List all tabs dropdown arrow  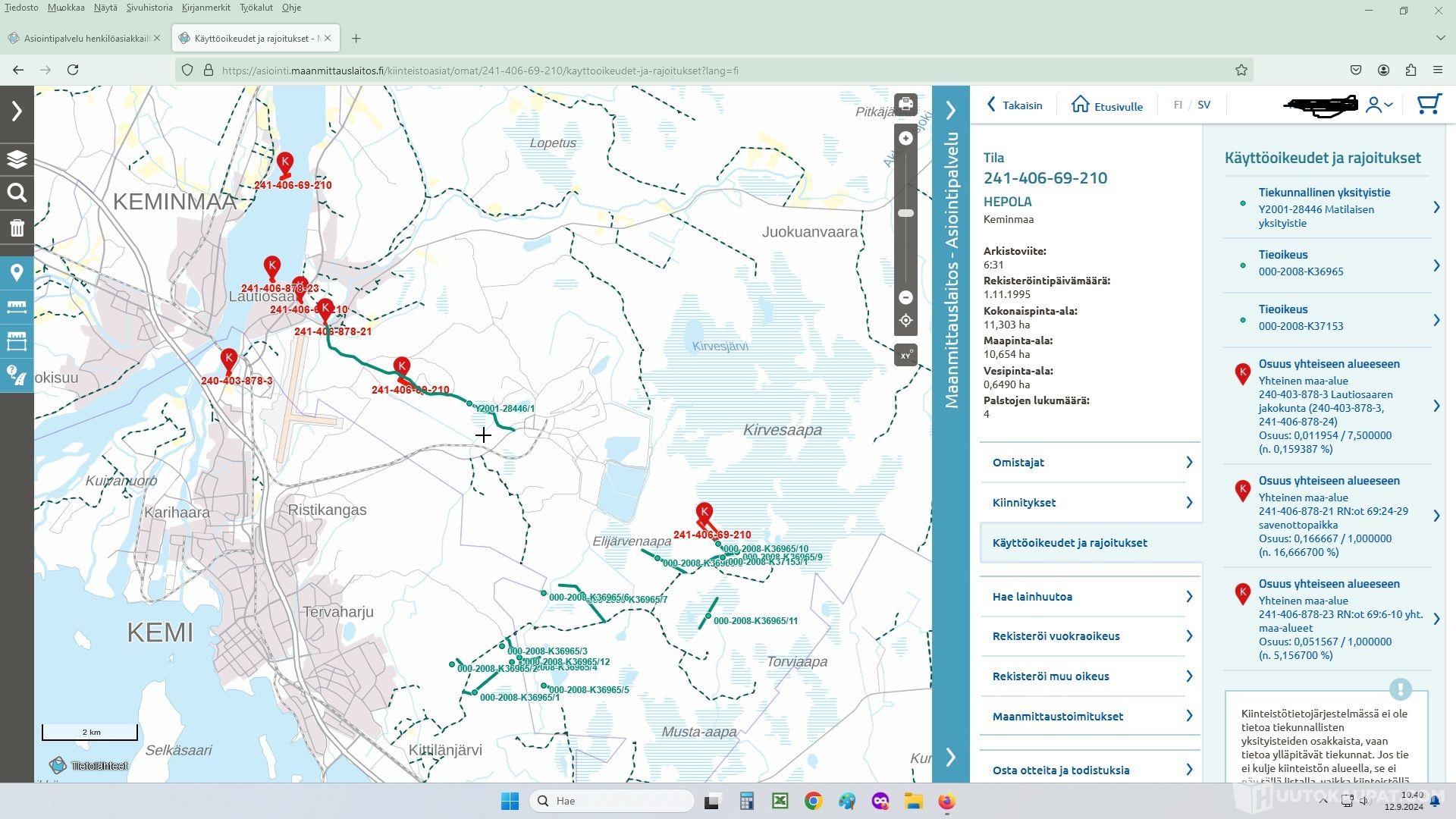(x=1440, y=37)
